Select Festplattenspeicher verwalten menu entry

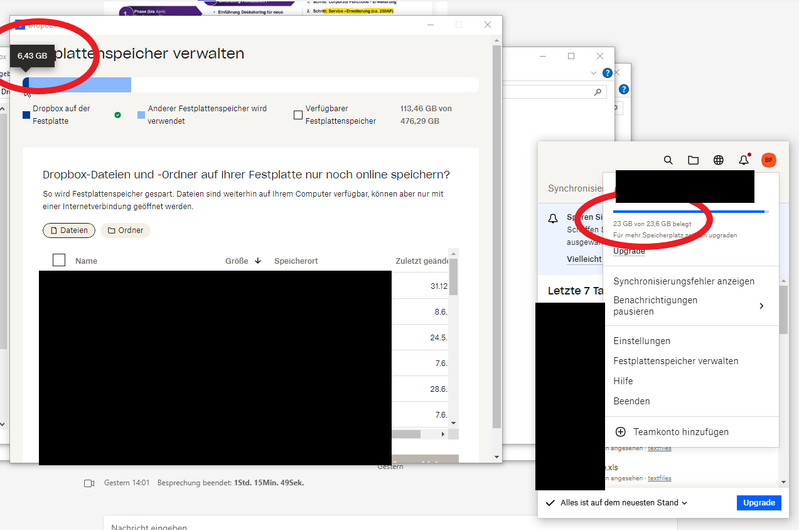point(675,361)
